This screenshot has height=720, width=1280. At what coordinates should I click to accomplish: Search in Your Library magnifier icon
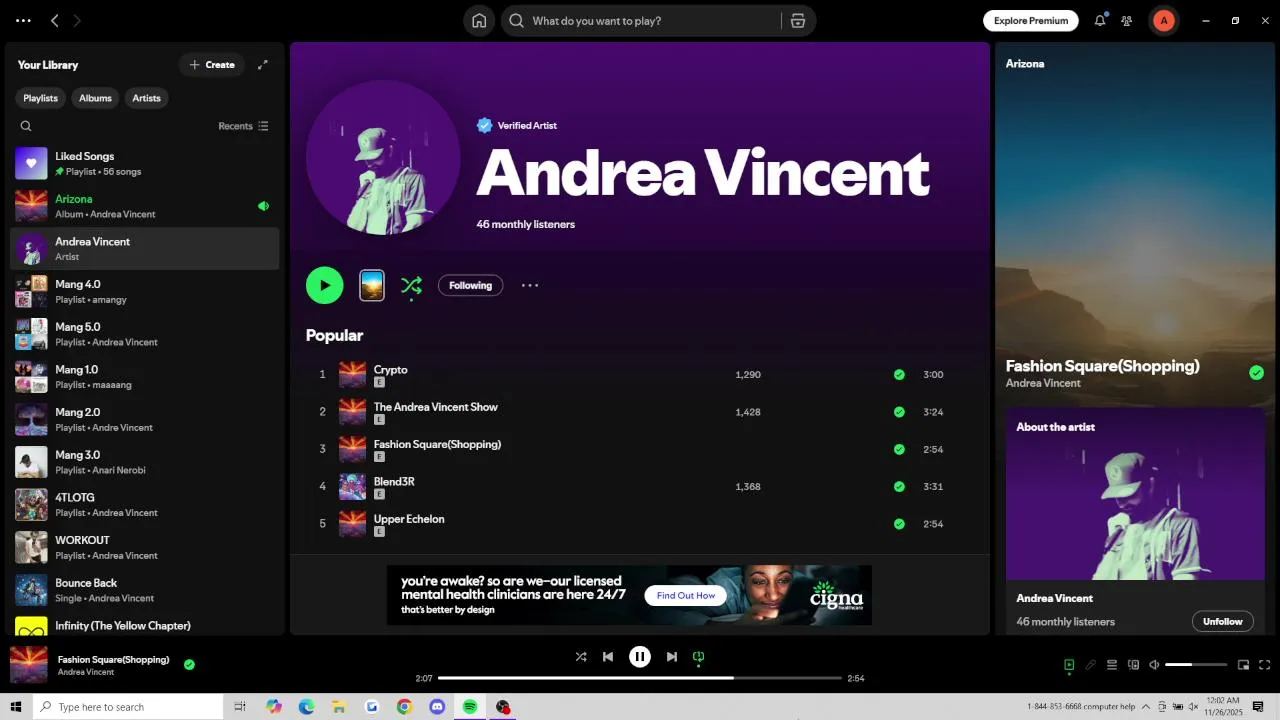26,126
